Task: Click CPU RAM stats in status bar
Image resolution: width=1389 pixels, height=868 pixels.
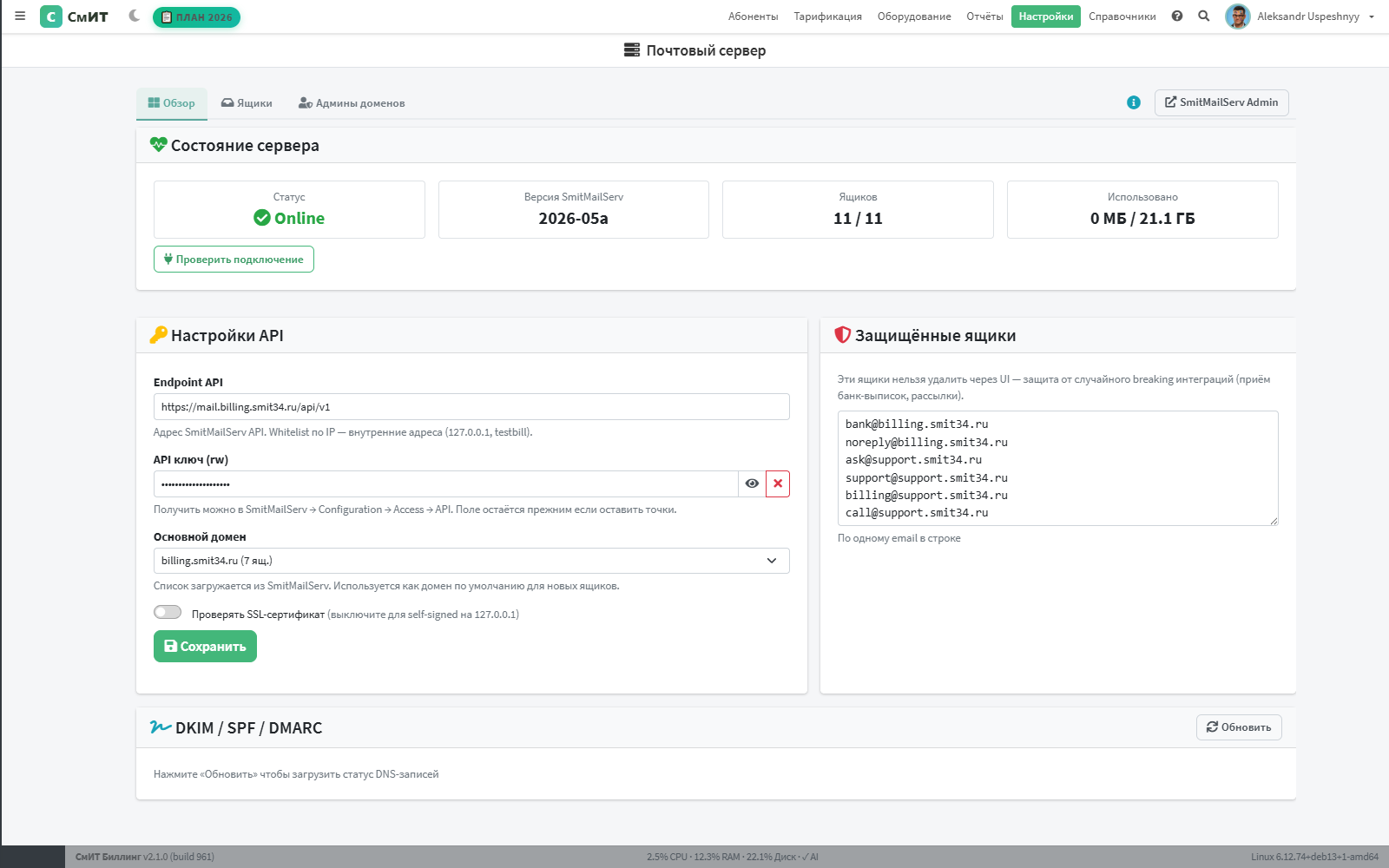Action: point(732,857)
